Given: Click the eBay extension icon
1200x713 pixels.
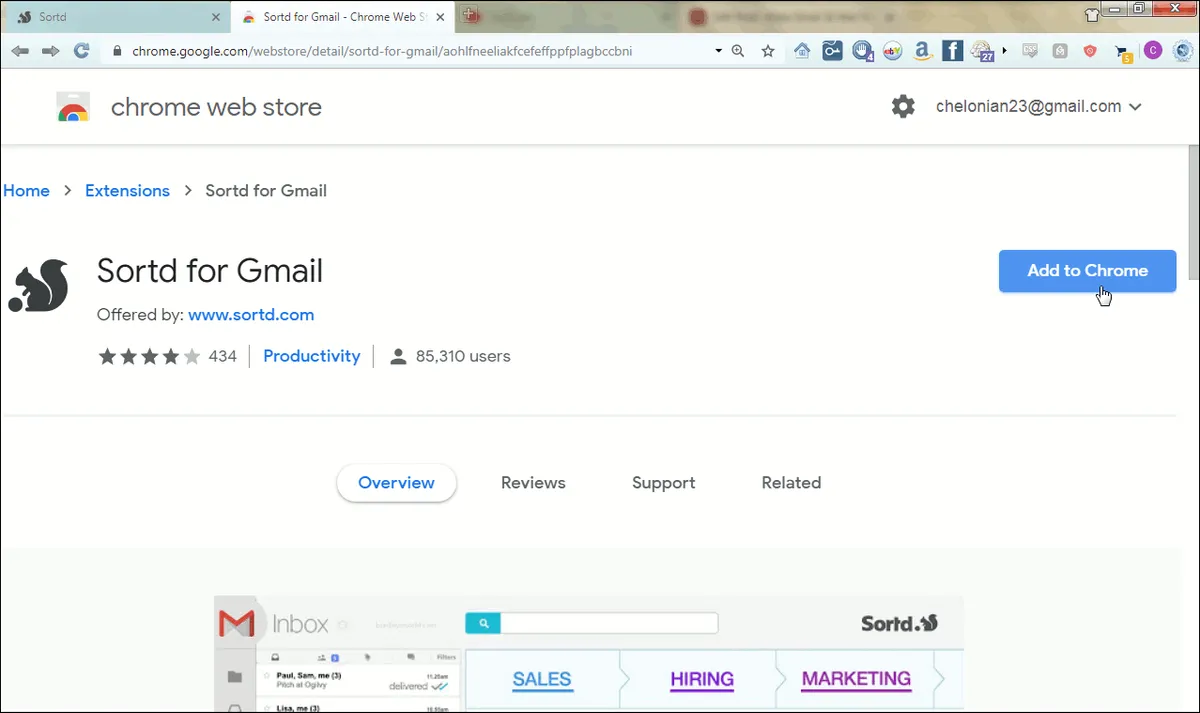Looking at the screenshot, I should [x=892, y=50].
